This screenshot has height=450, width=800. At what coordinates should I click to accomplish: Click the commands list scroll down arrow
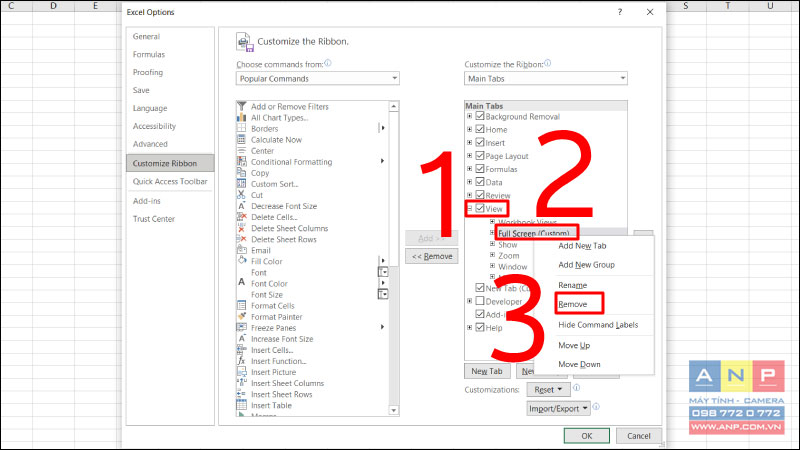pos(393,410)
